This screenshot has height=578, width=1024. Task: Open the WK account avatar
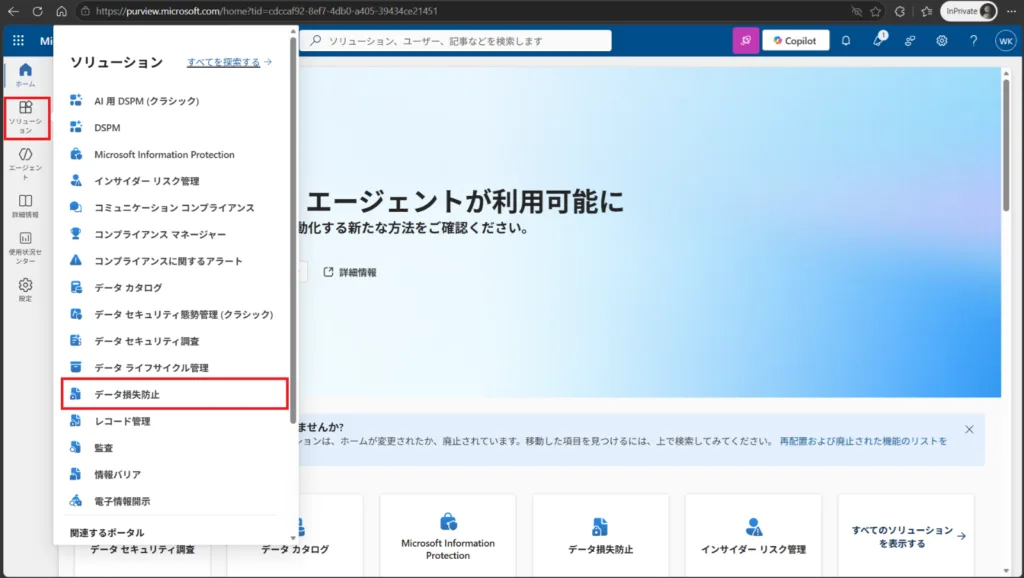pyautogui.click(x=1006, y=40)
